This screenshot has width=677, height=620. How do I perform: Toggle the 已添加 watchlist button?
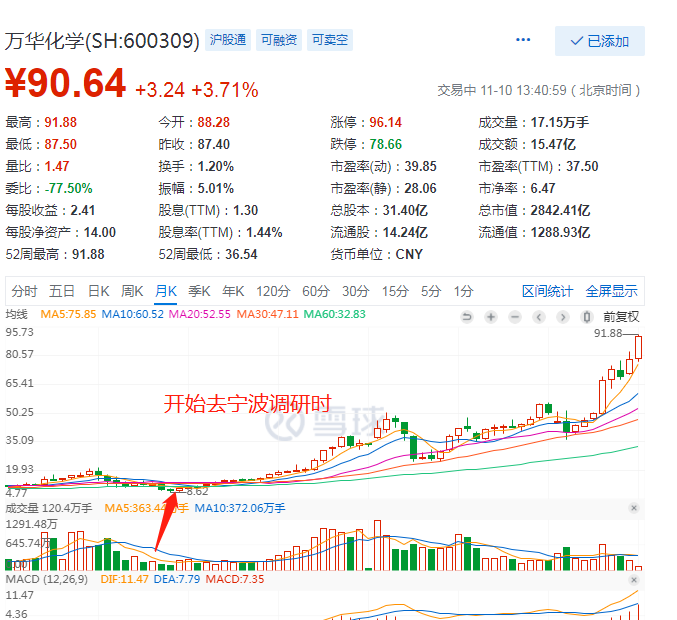pos(600,41)
